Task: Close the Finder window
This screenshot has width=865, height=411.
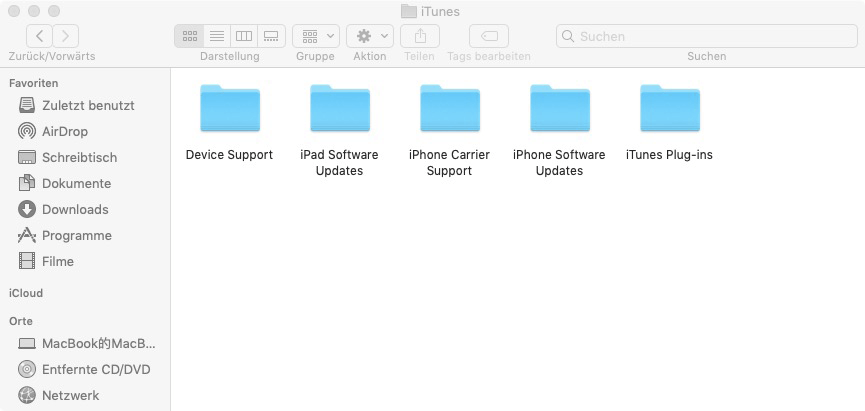Action: 14,11
